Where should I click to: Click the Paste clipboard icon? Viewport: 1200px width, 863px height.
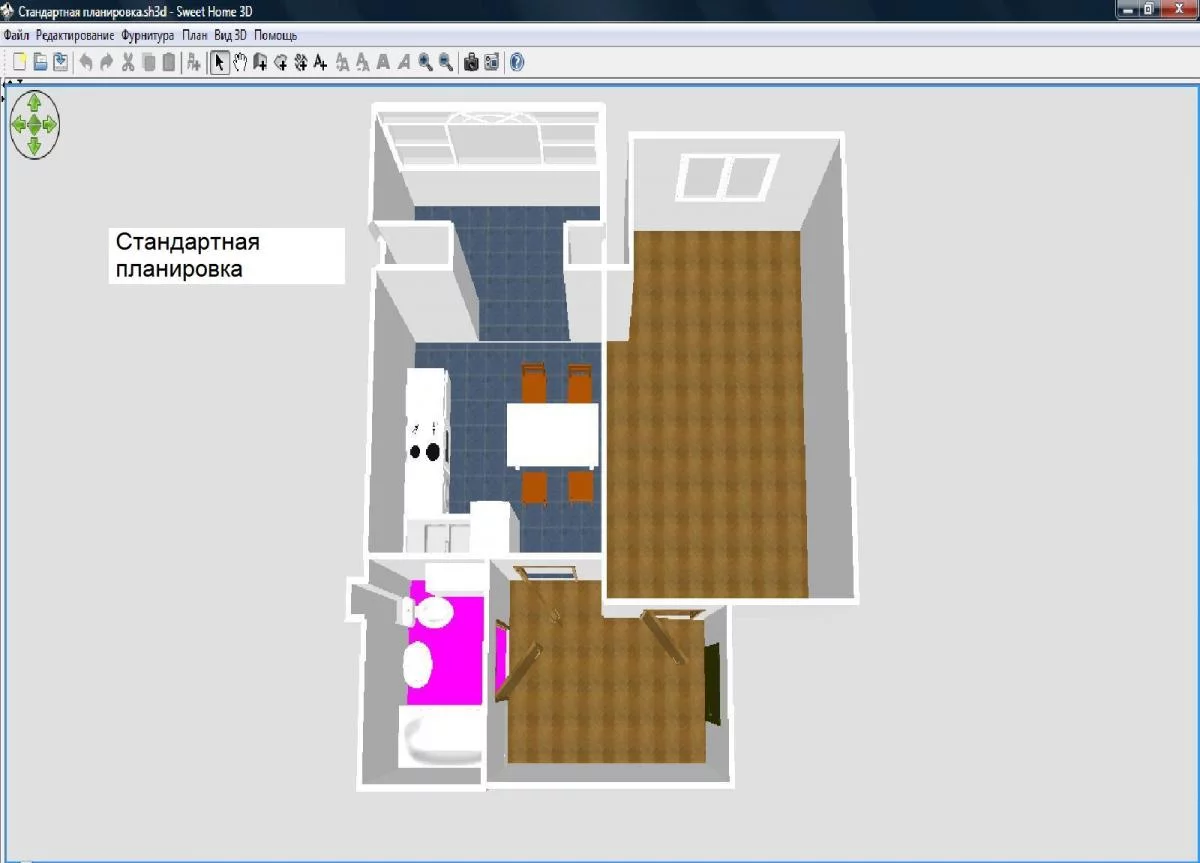pyautogui.click(x=168, y=62)
